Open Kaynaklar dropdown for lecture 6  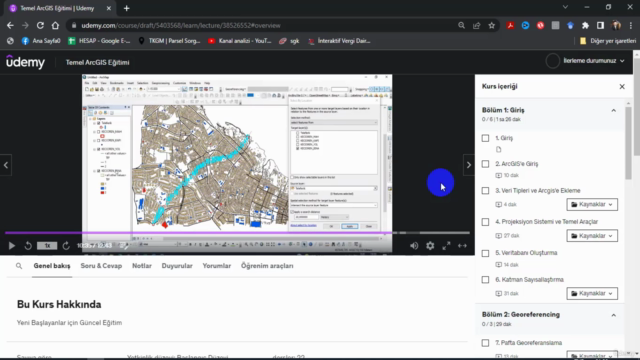(592, 293)
